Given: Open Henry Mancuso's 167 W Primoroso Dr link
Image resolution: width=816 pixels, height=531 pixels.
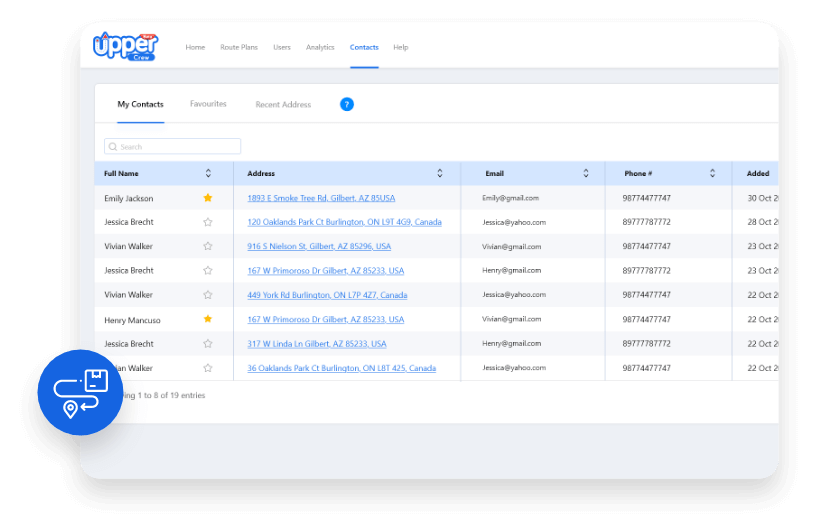Looking at the screenshot, I should point(326,320).
